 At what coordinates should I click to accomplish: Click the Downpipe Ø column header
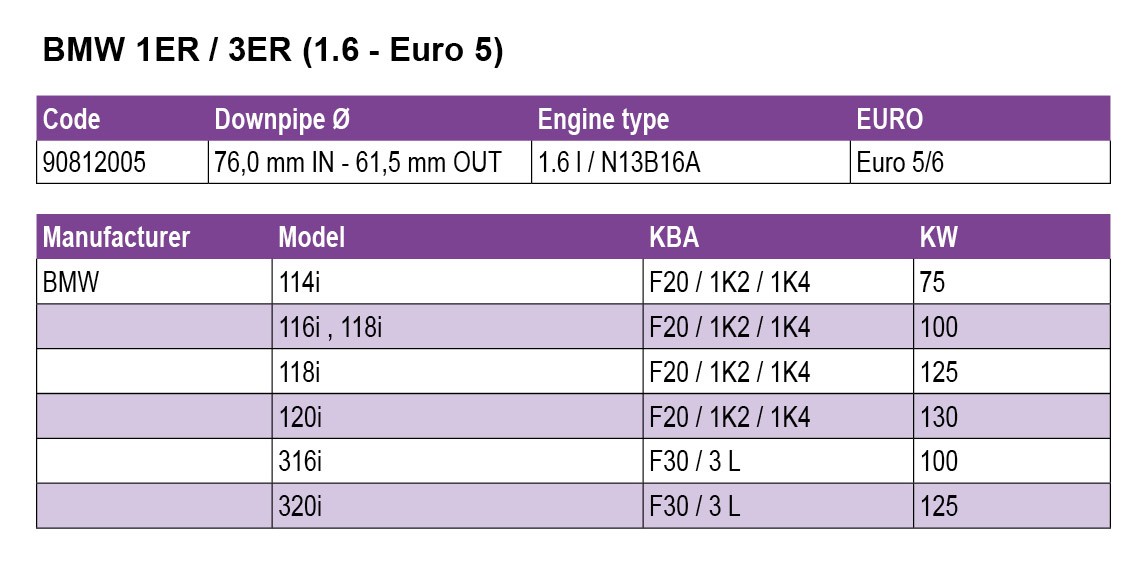283,119
